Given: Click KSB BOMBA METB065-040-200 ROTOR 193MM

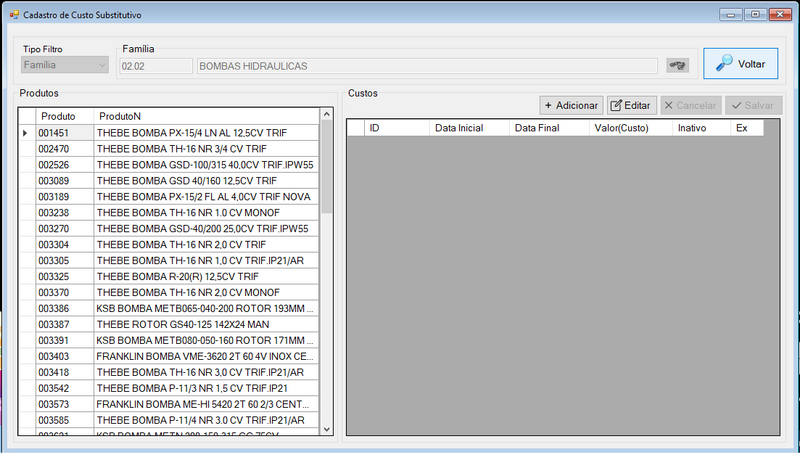Looking at the screenshot, I should [x=207, y=309].
